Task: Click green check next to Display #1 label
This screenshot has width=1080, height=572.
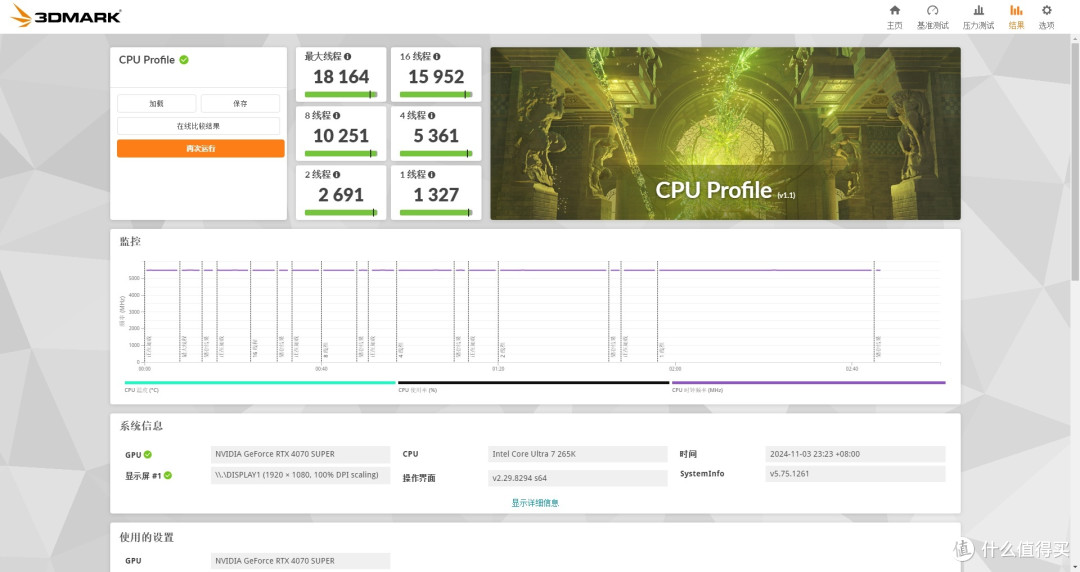Action: (x=168, y=476)
